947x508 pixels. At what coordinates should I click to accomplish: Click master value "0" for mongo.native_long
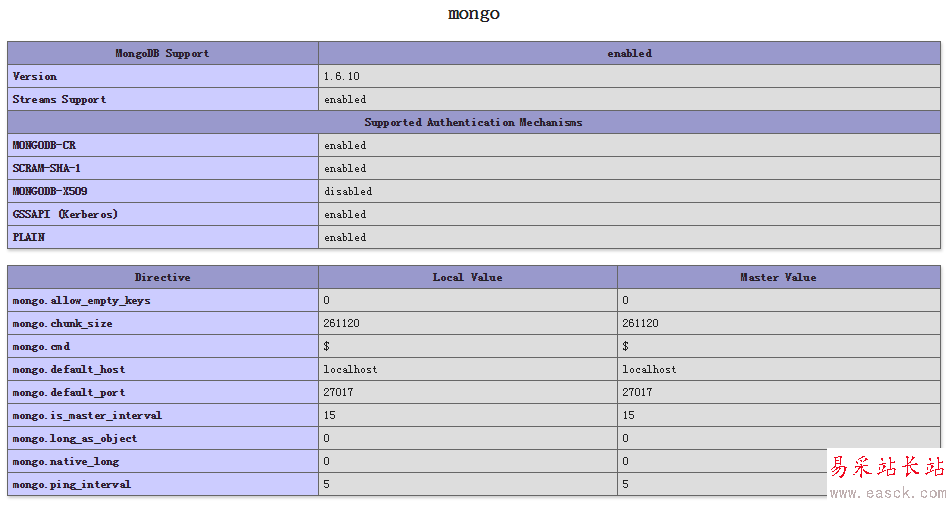[626, 461]
